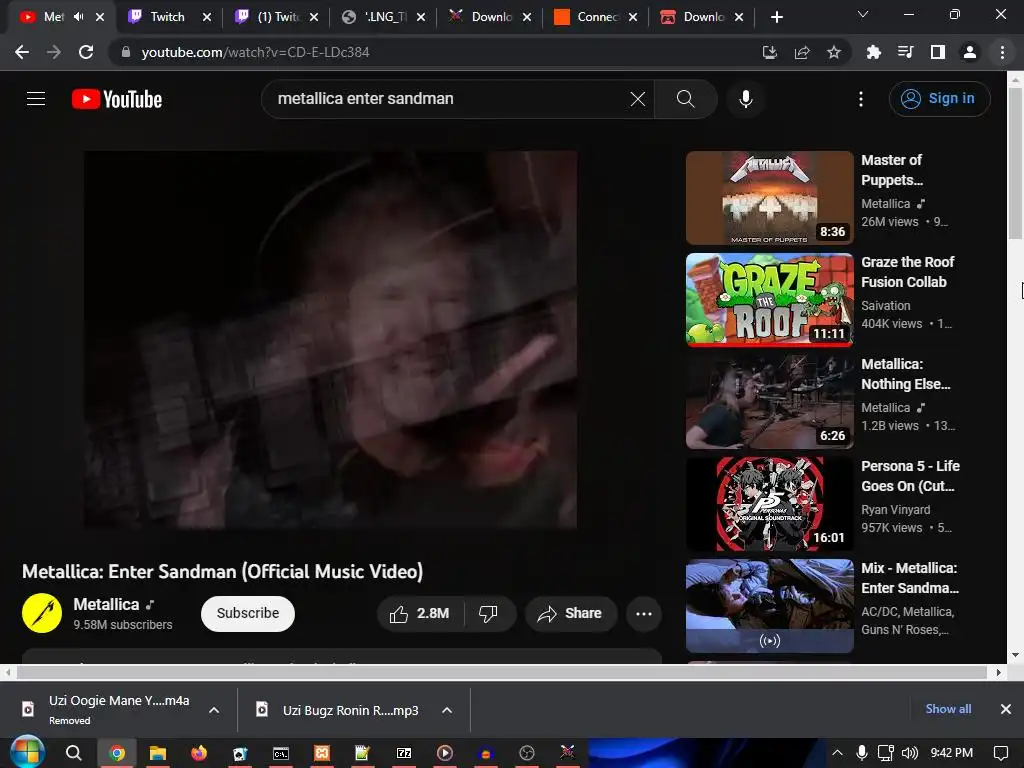Screen dimensions: 1024x768
Task: Open Master of Puppets thumbnail
Action: [769, 198]
